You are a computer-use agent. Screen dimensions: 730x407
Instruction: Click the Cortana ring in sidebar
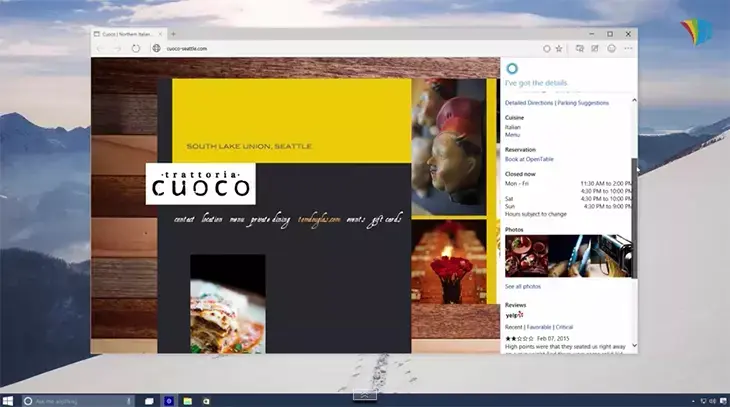point(512,68)
